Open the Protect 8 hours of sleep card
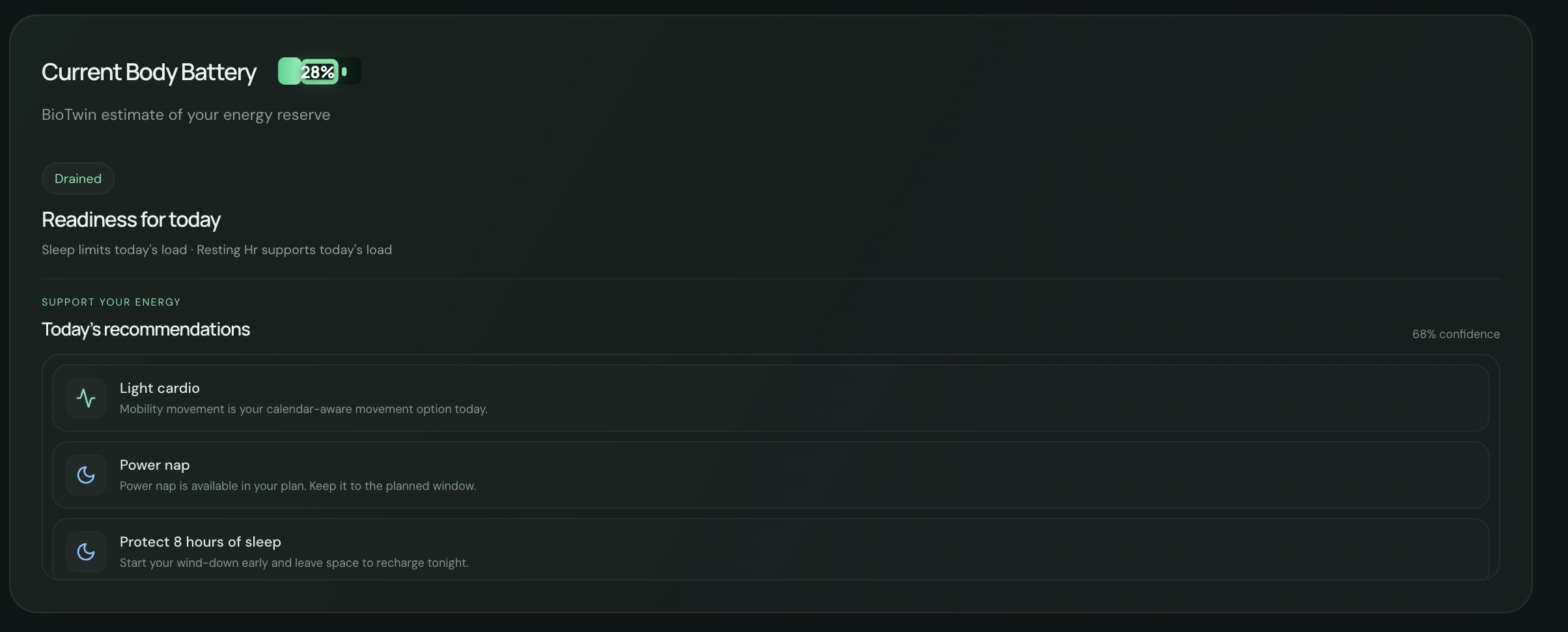Image resolution: width=1568 pixels, height=632 pixels. pyautogui.click(x=770, y=549)
